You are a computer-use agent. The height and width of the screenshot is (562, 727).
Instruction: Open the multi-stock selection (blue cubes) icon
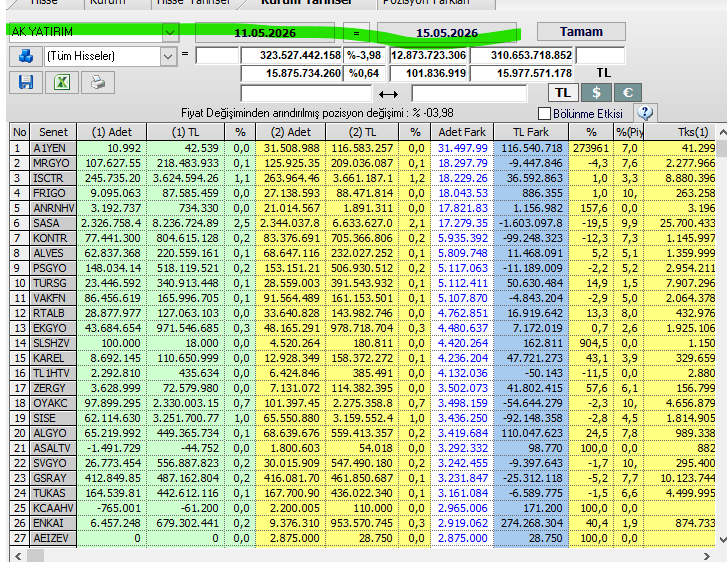(26, 56)
